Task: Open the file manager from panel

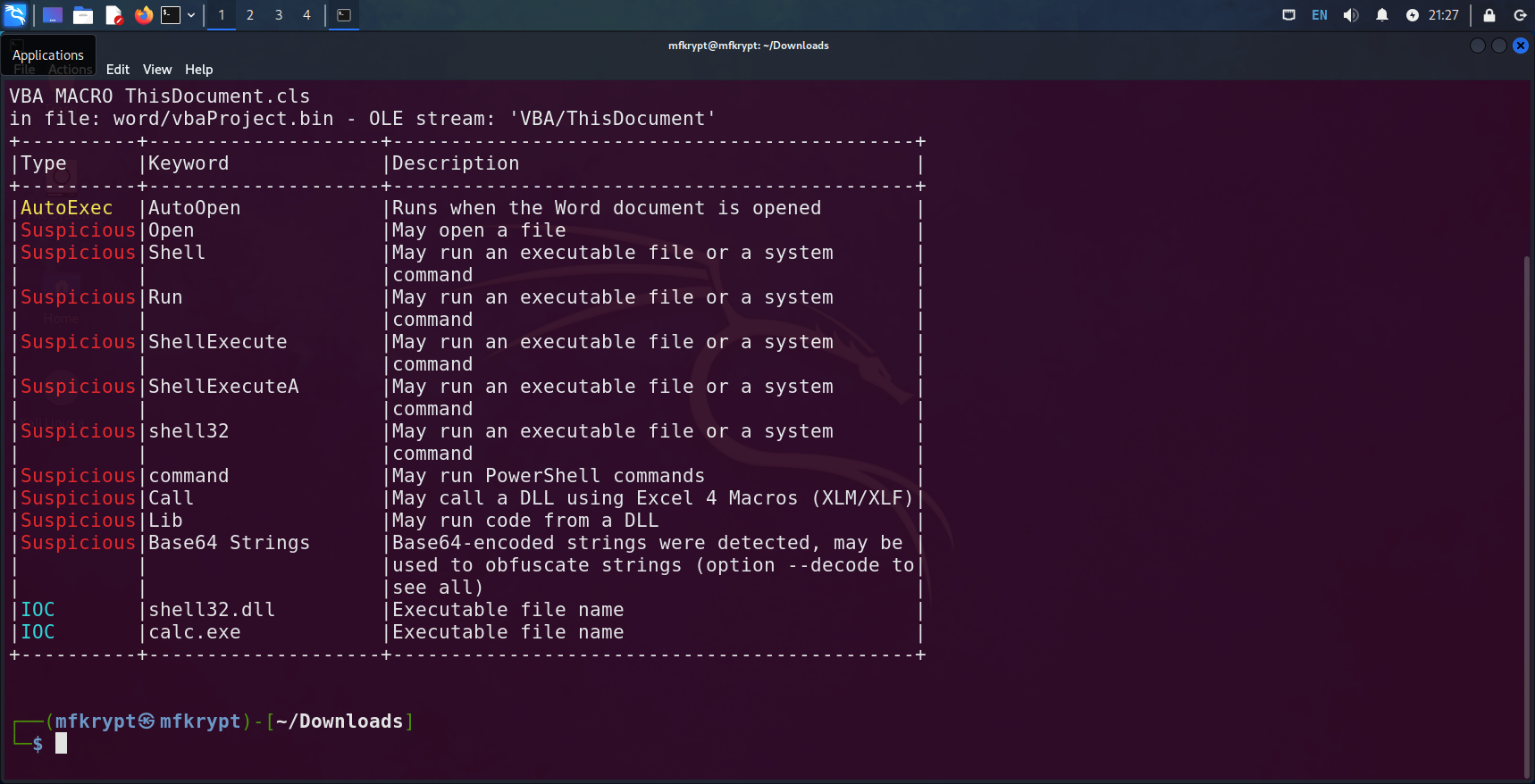Action: 83,15
